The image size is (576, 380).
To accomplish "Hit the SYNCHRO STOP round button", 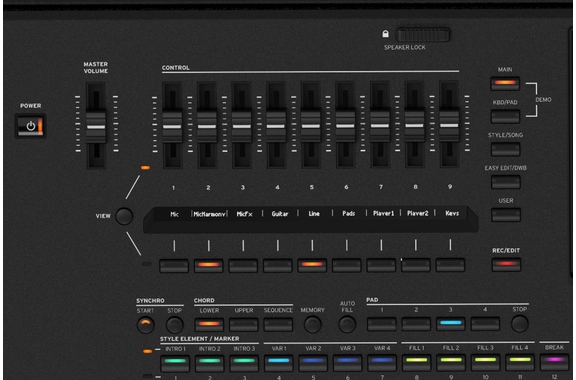I will pyautogui.click(x=174, y=325).
